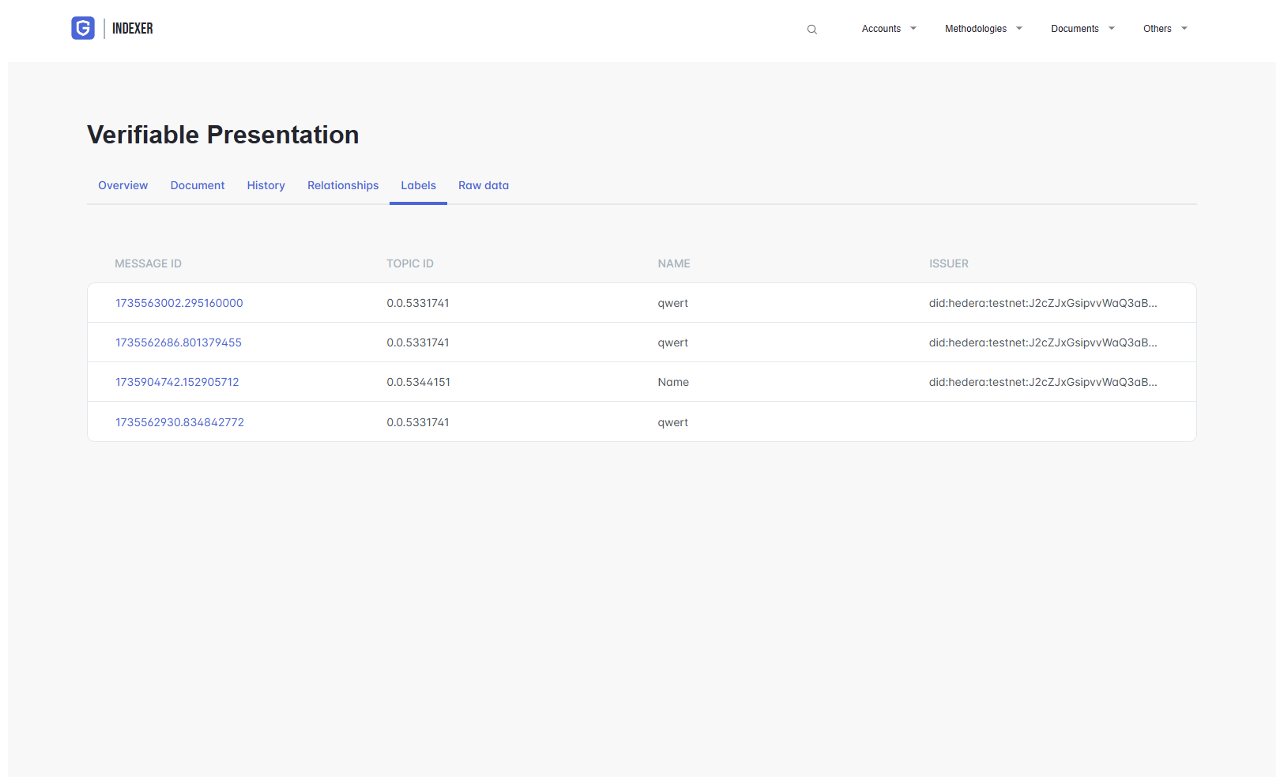Image resolution: width=1280 pixels, height=782 pixels.
Task: Go to the Relationships tab
Action: point(343,185)
